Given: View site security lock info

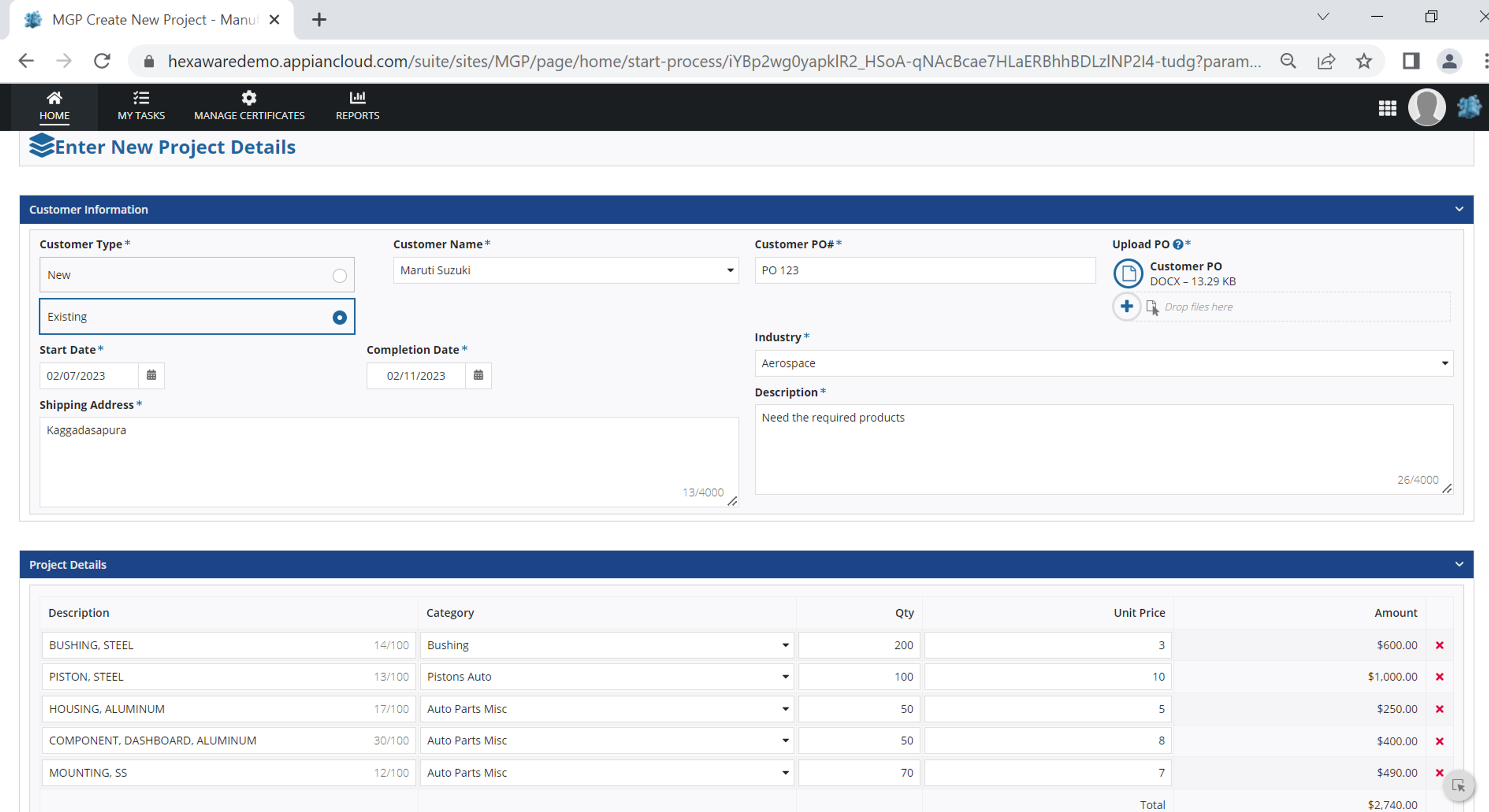Looking at the screenshot, I should [149, 61].
